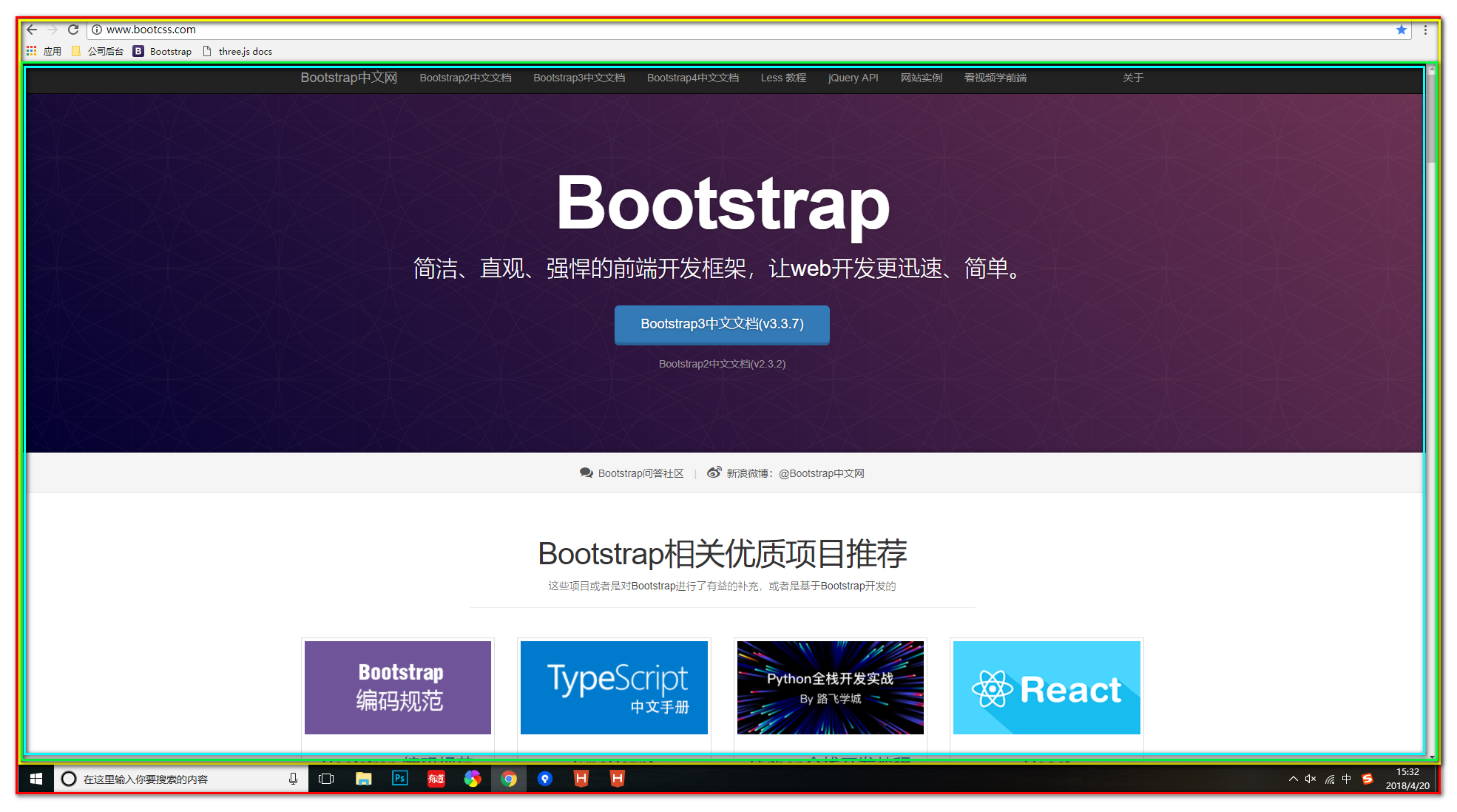Open 网站实例 nav item

[x=921, y=78]
